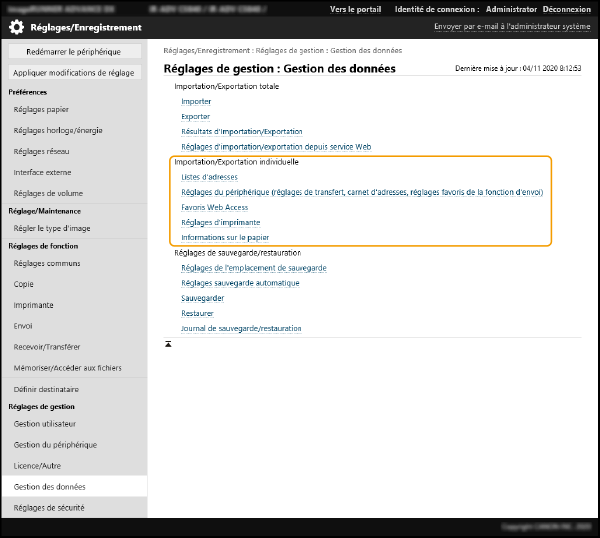The width and height of the screenshot is (600, 538).
Task: Click Déconnexion to log out
Action: 566,9
